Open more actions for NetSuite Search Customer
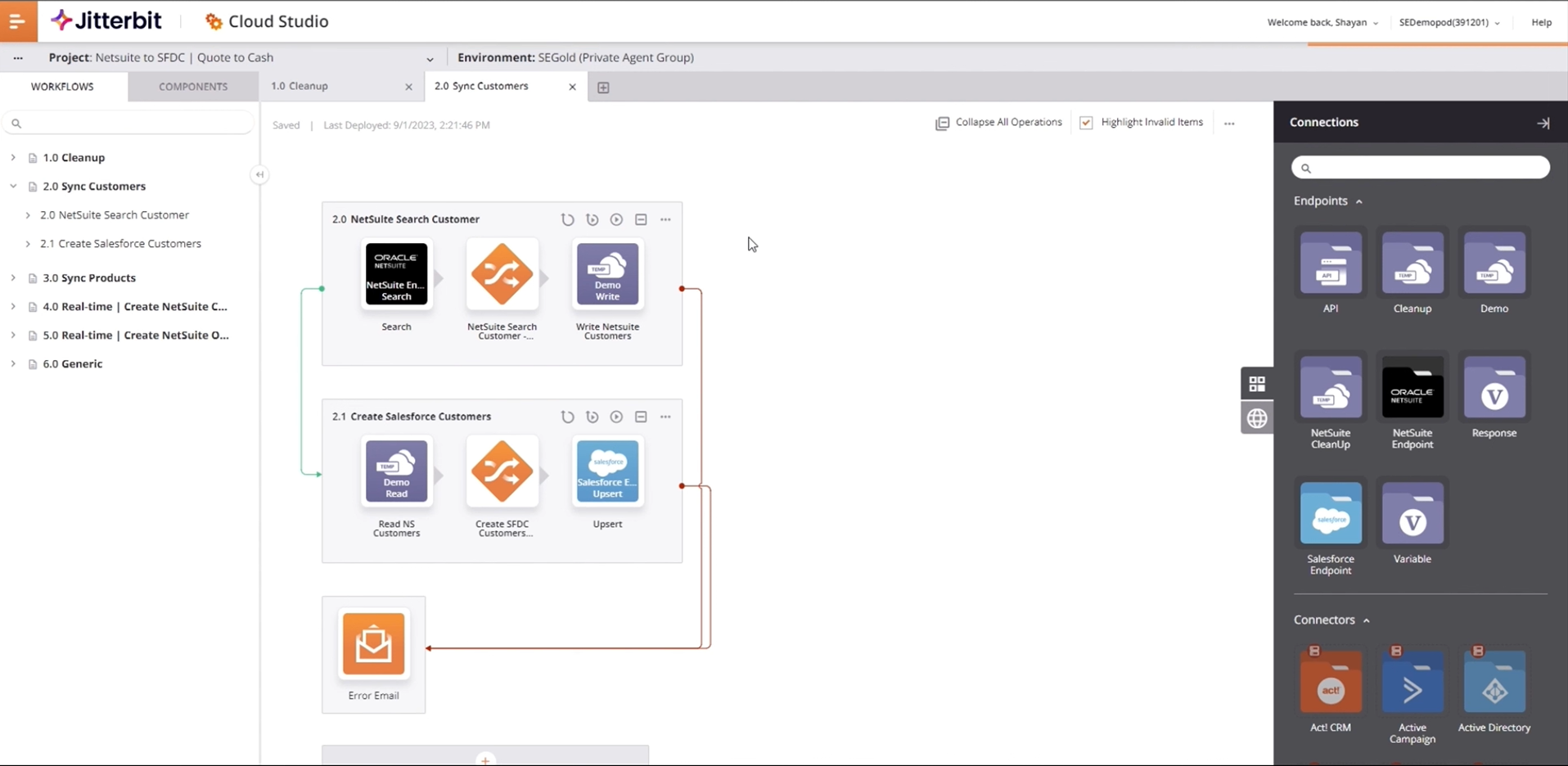The height and width of the screenshot is (766, 1568). [x=665, y=219]
